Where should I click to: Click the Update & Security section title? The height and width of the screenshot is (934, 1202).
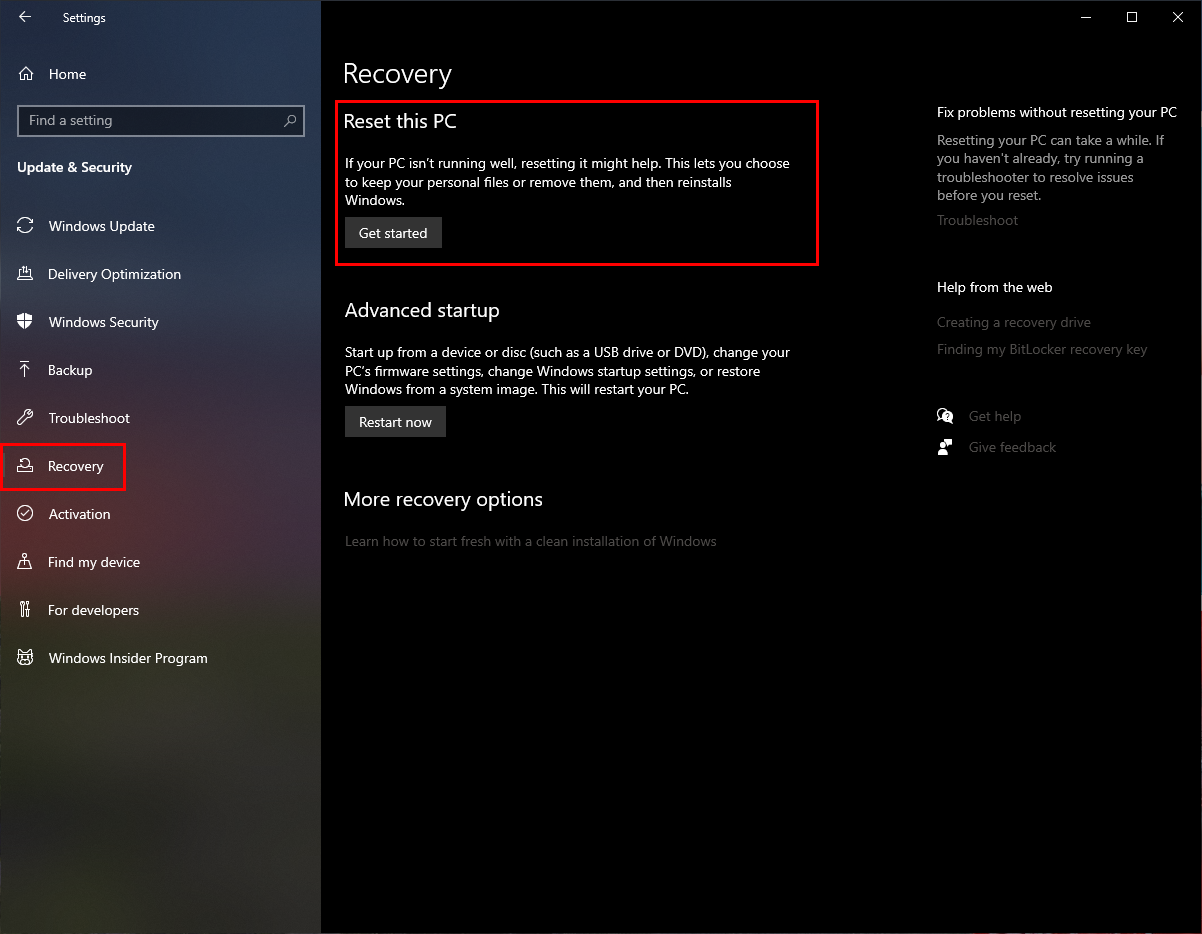(x=75, y=167)
